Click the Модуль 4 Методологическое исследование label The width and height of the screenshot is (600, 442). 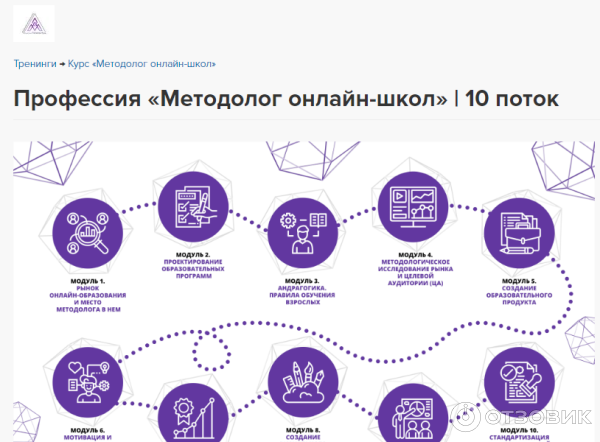tap(412, 270)
